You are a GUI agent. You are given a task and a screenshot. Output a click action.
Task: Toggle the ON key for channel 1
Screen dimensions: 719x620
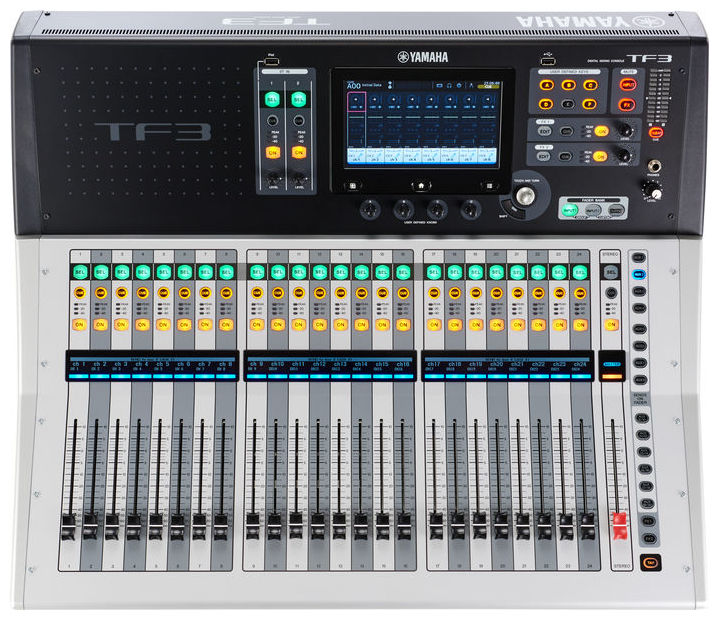pyautogui.click(x=79, y=325)
